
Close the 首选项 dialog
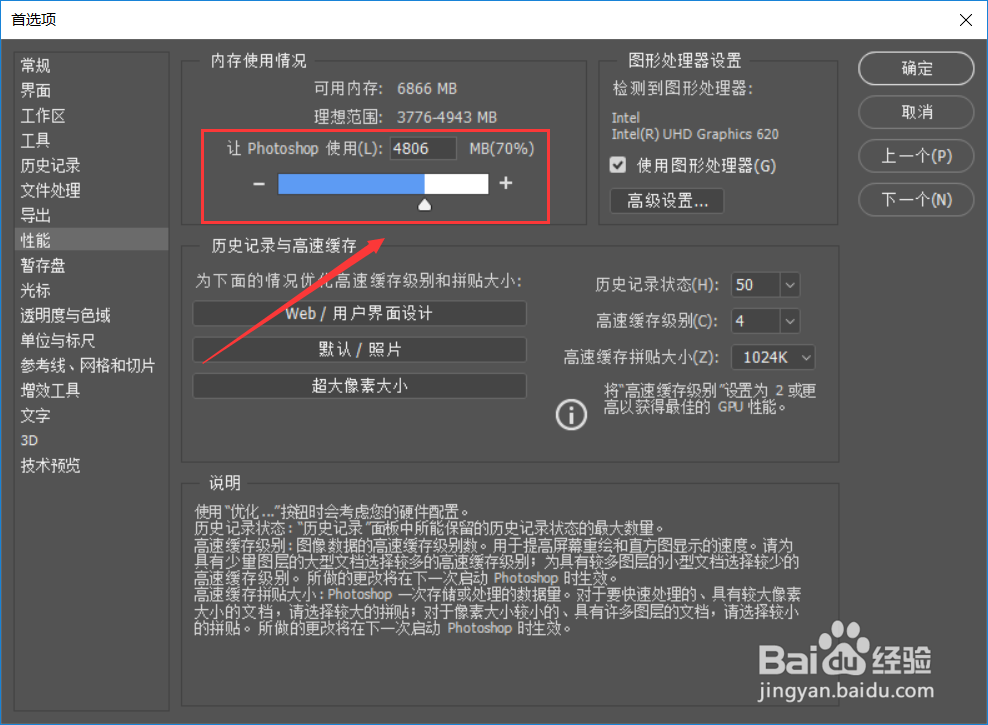point(965,20)
